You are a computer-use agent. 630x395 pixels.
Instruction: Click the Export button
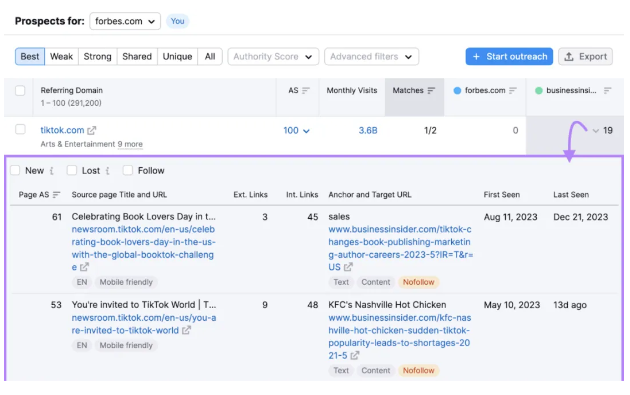pyautogui.click(x=585, y=57)
